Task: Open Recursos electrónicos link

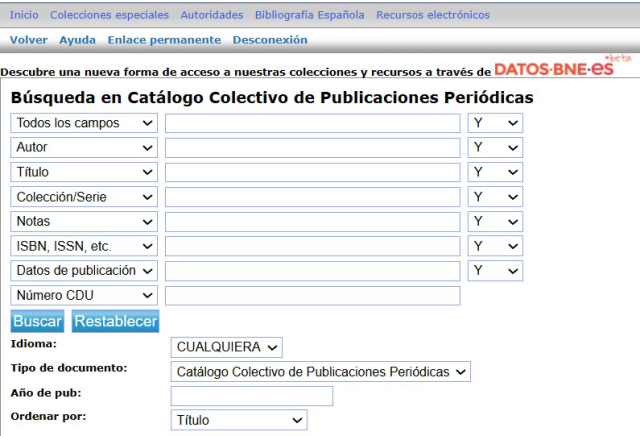Action: pyautogui.click(x=433, y=15)
